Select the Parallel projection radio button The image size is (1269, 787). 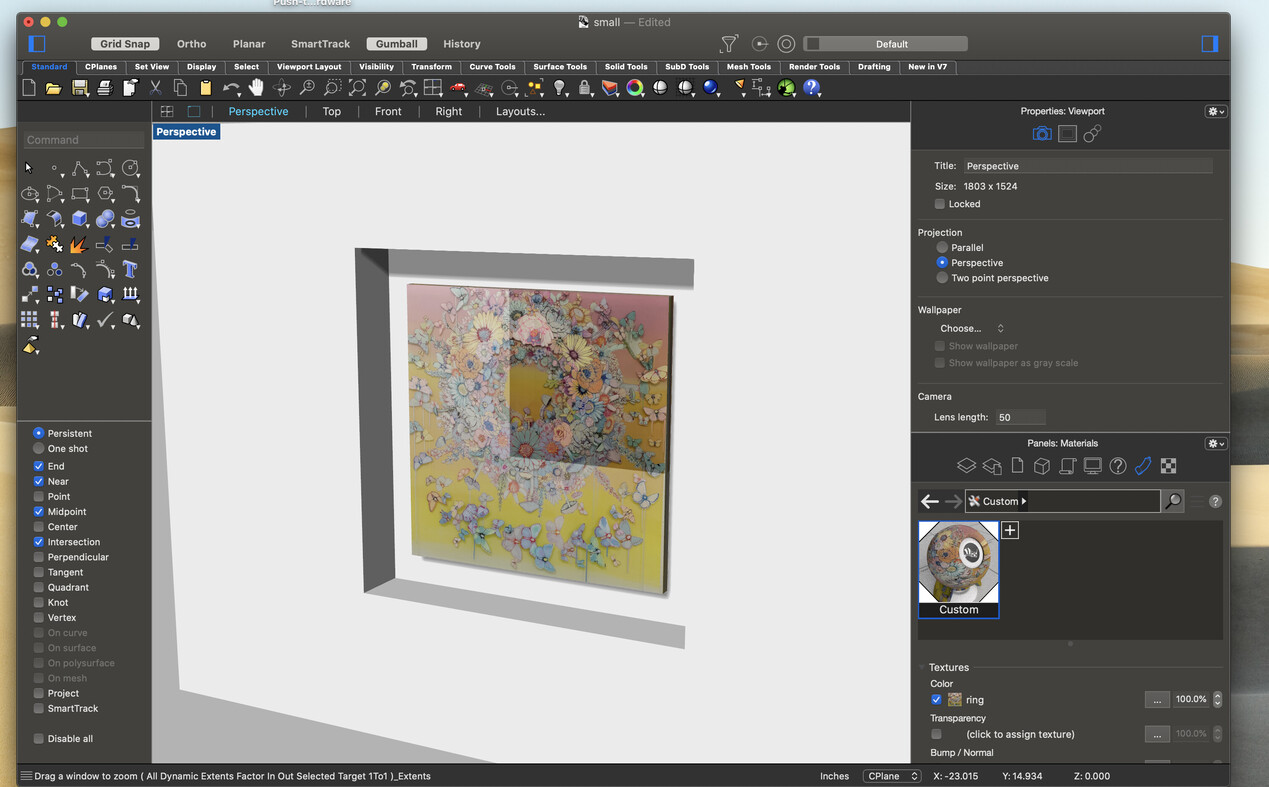coord(942,247)
